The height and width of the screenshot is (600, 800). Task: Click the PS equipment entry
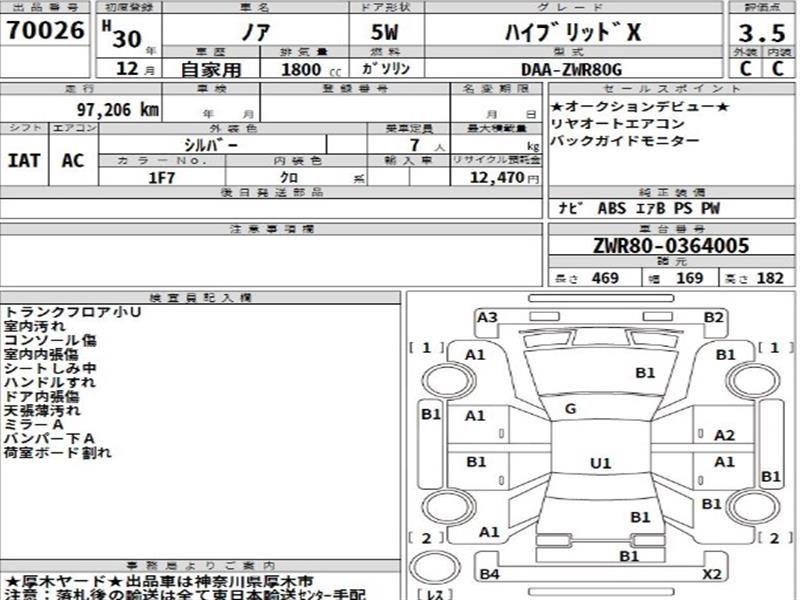point(683,208)
